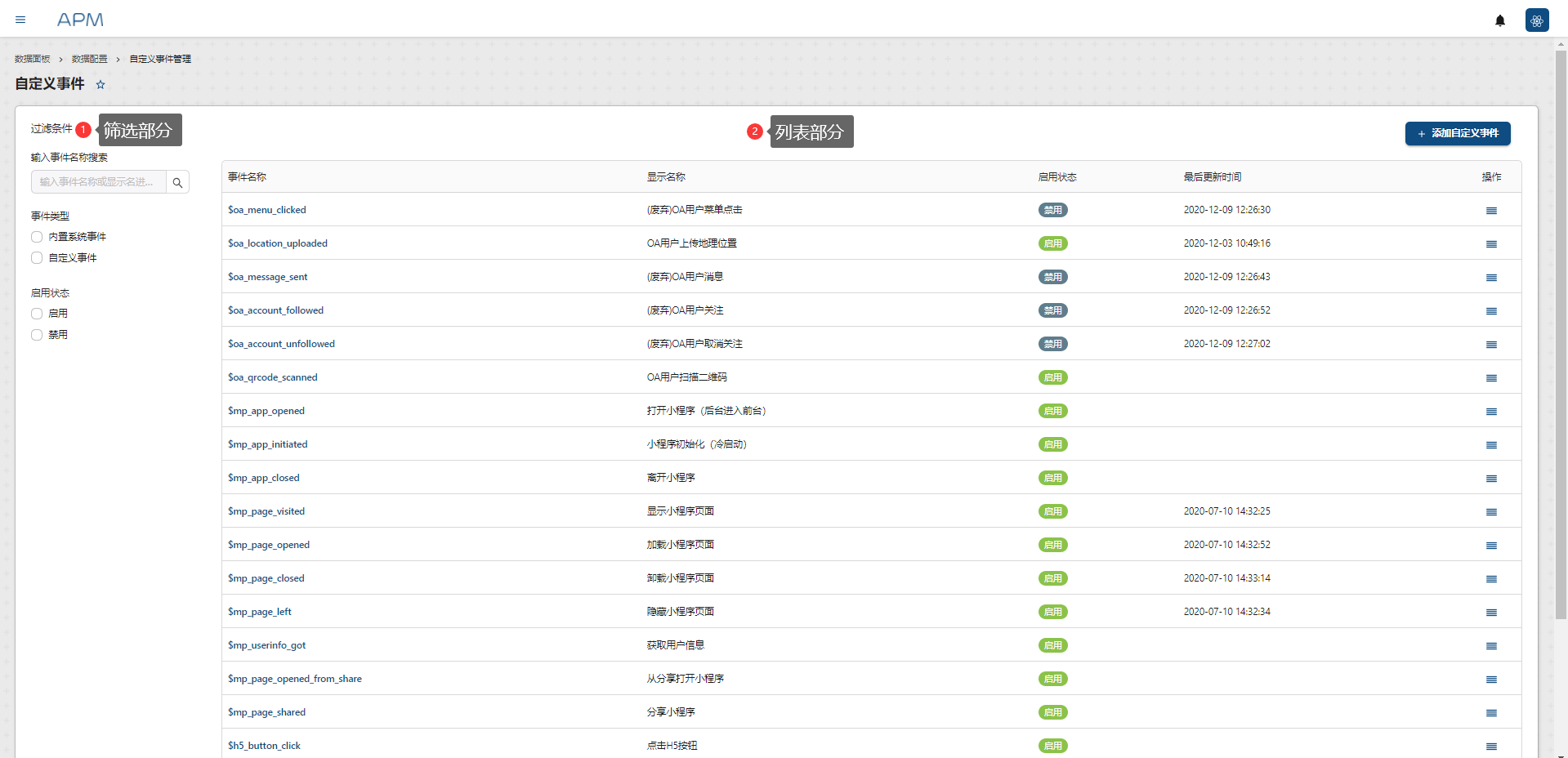This screenshot has width=1568, height=758.
Task: Select the 内置系统事件 filter option
Action: point(37,237)
